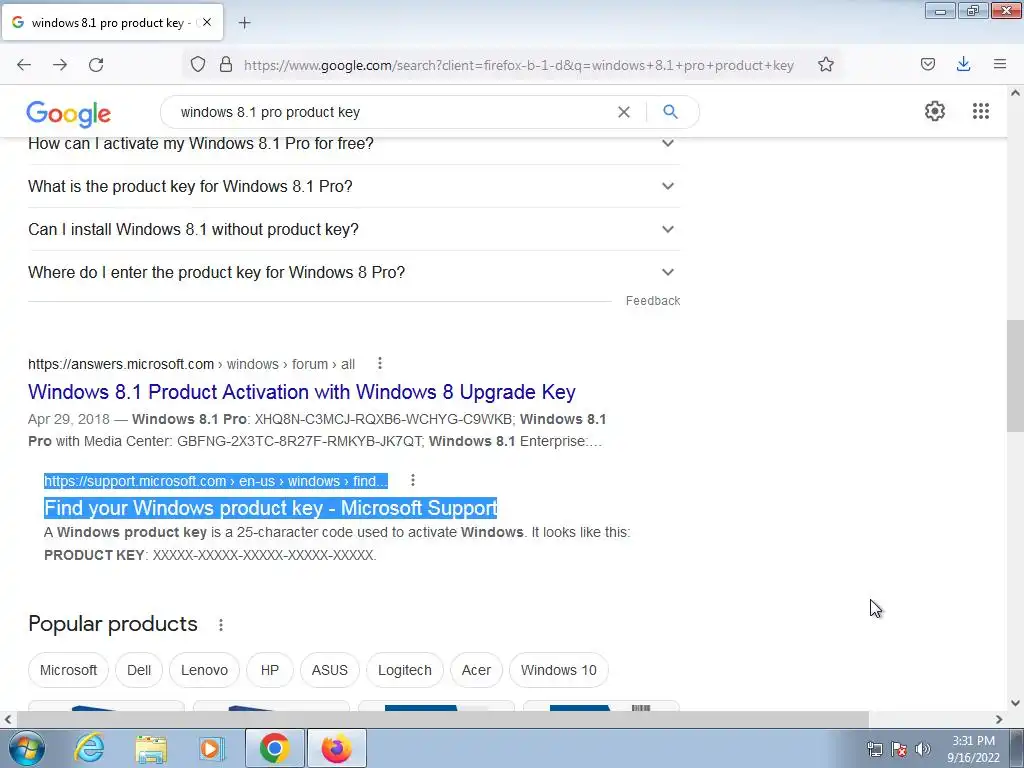1024x768 pixels.
Task: Filter popular products by Logitech
Action: click(405, 670)
